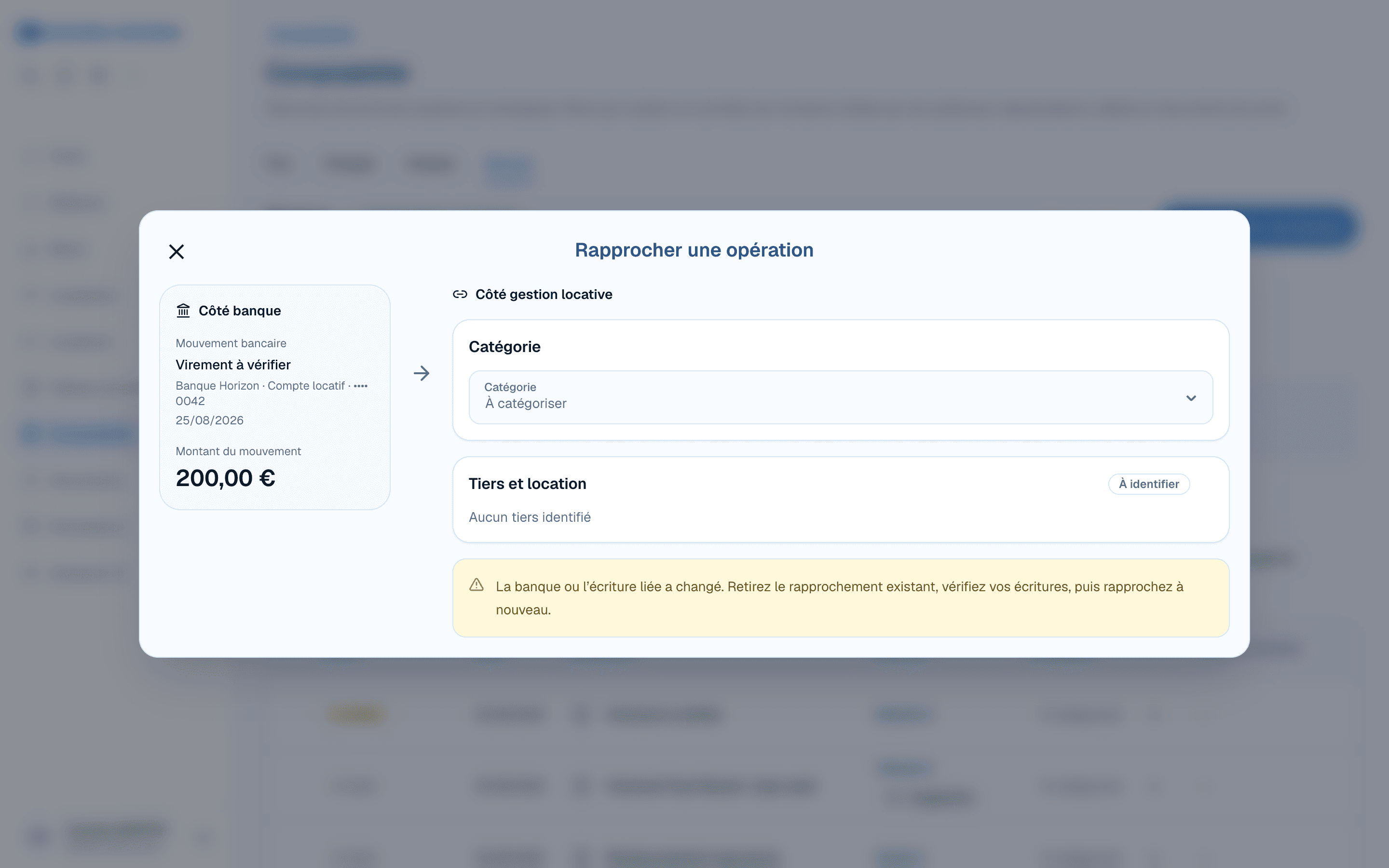
Task: Click the Banque Horizon · Compte locatif account text
Action: (272, 393)
